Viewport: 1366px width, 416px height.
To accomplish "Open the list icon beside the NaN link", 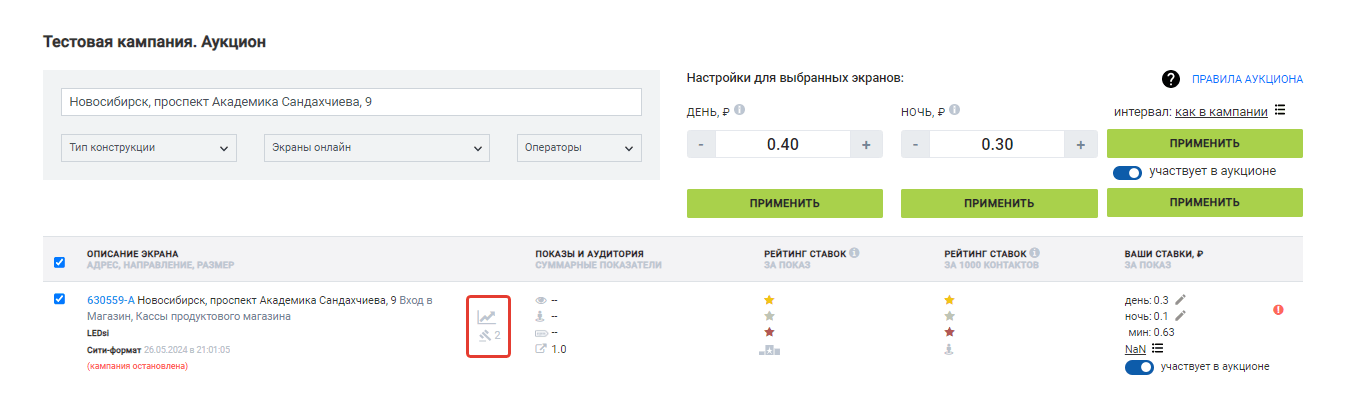I will point(1158,348).
